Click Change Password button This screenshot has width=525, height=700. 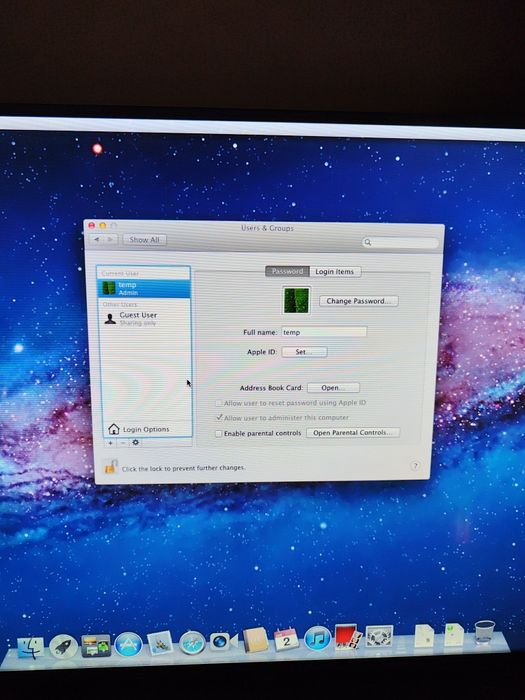tap(358, 301)
